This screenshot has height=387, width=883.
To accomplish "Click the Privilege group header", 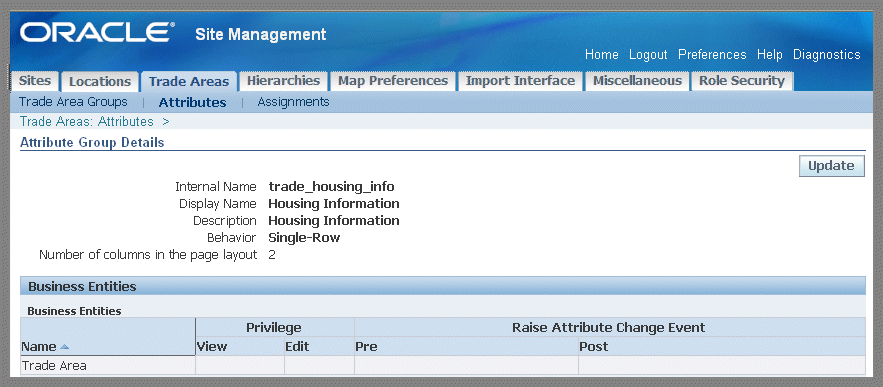I will (x=274, y=327).
